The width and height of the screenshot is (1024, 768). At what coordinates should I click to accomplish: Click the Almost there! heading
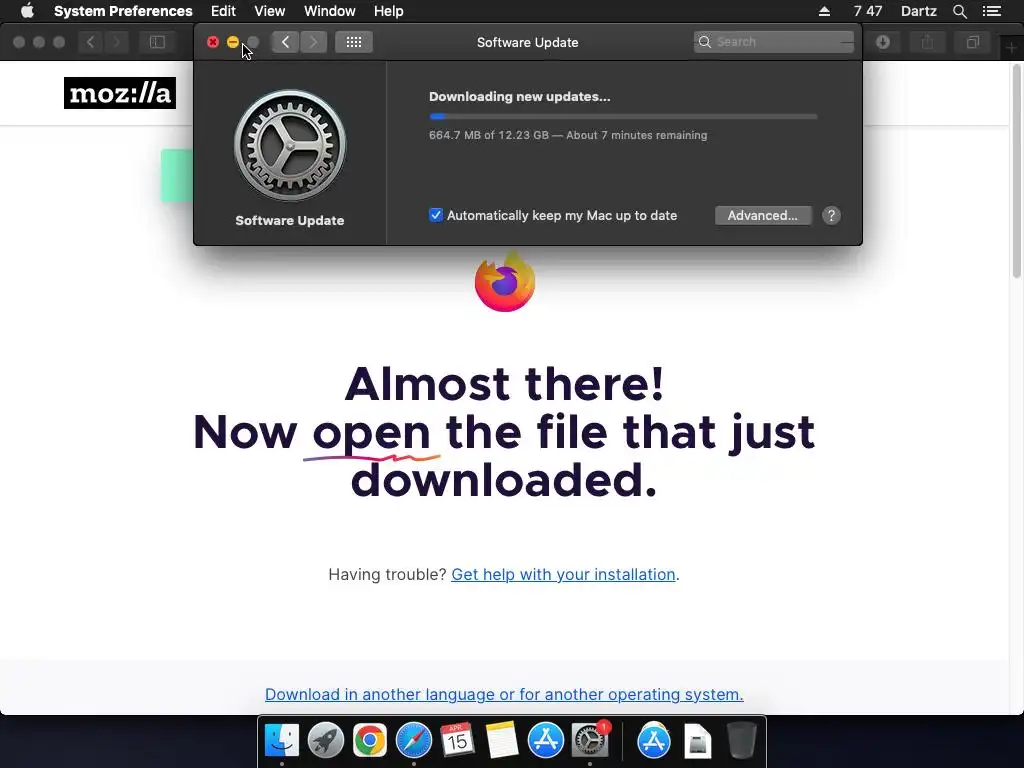tap(505, 383)
